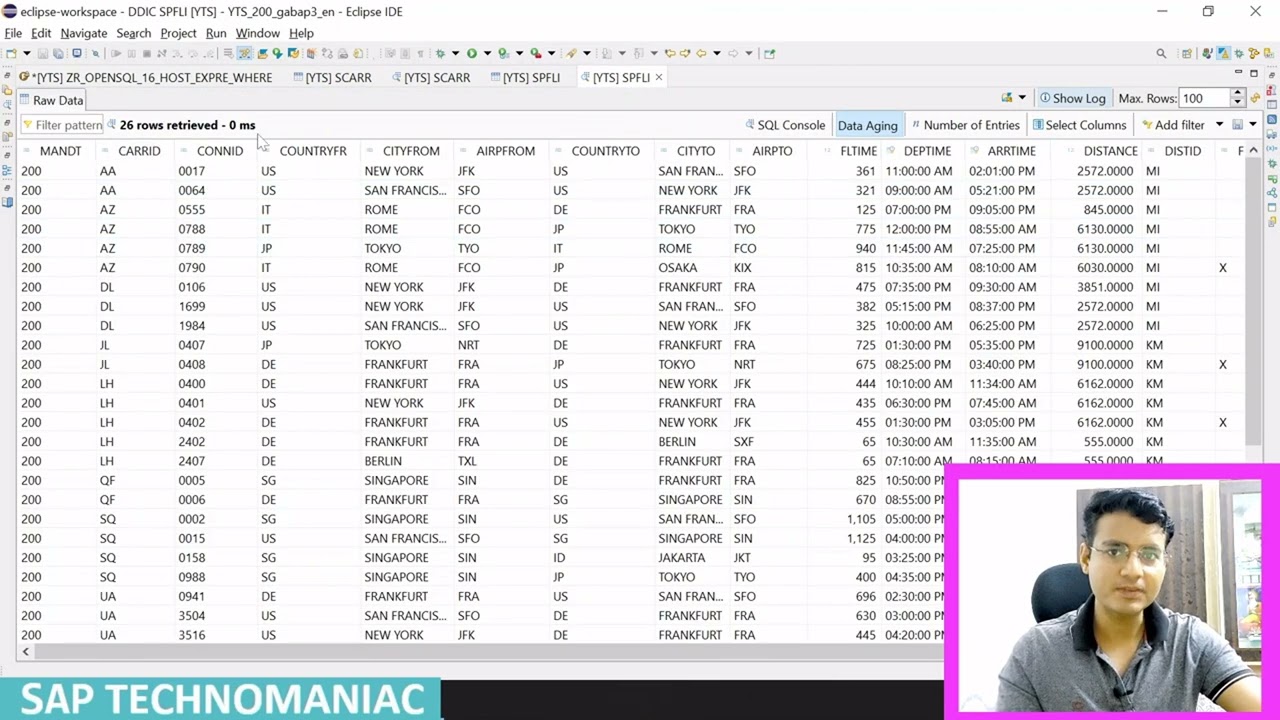This screenshot has height=720, width=1280.
Task: Click the vertical scrollbar of the table
Action: click(1253, 300)
